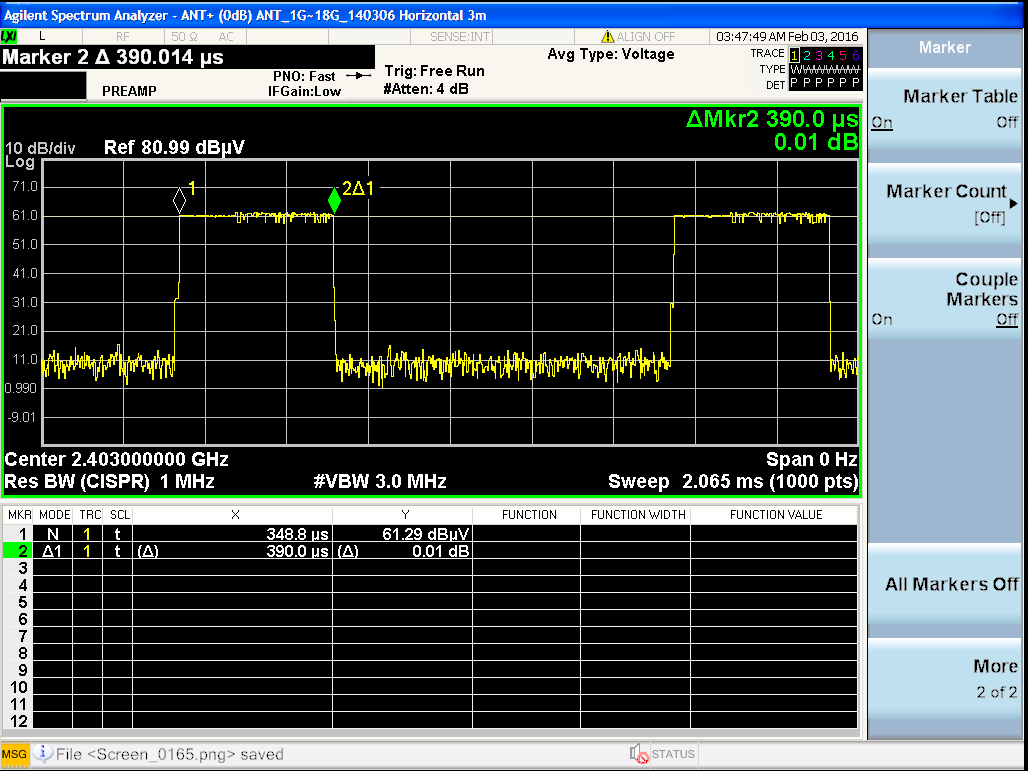Click the FUNCTION VALUE column header
1029x771 pixels.
(x=776, y=515)
